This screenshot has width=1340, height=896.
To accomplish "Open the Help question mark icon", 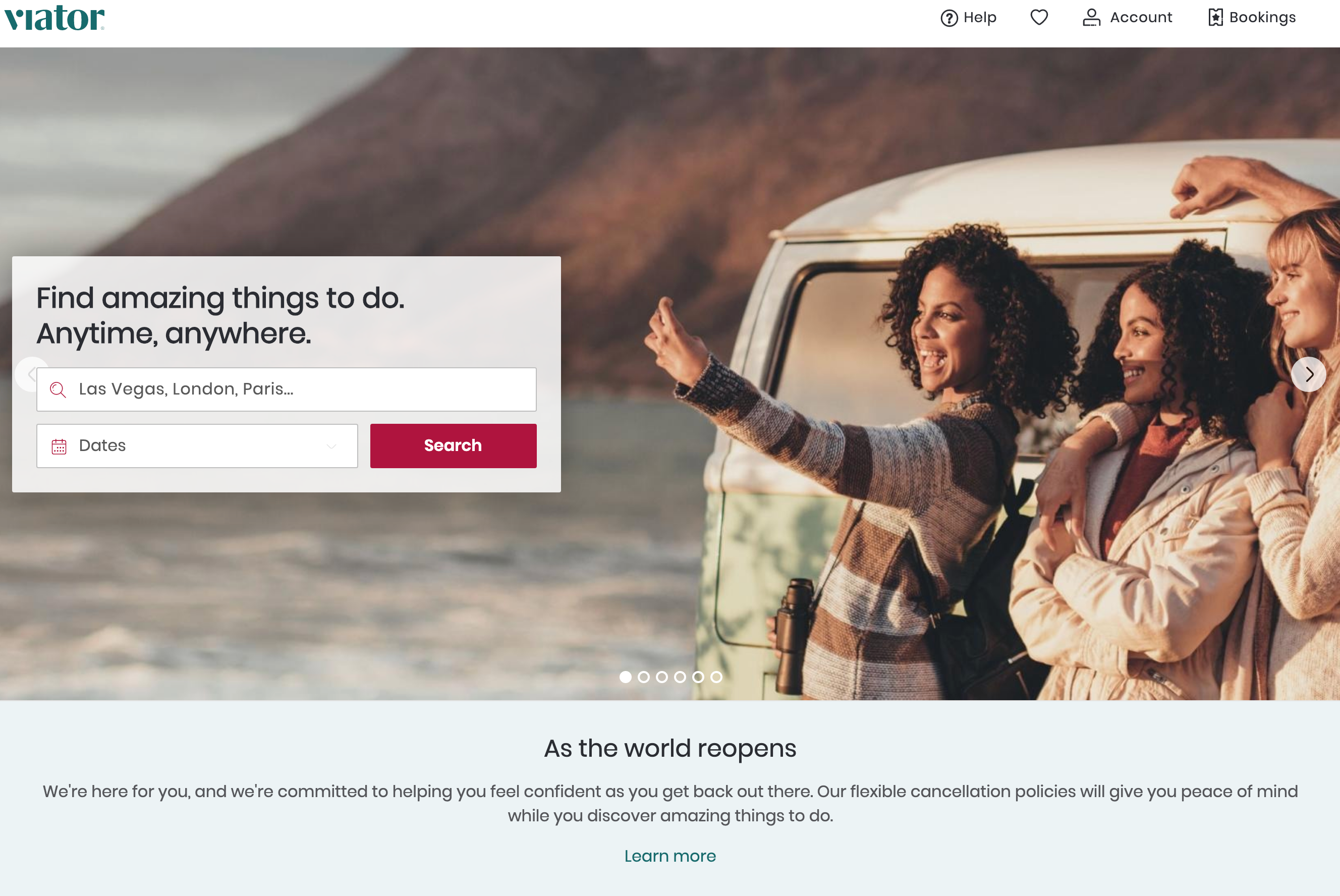I will 948,18.
